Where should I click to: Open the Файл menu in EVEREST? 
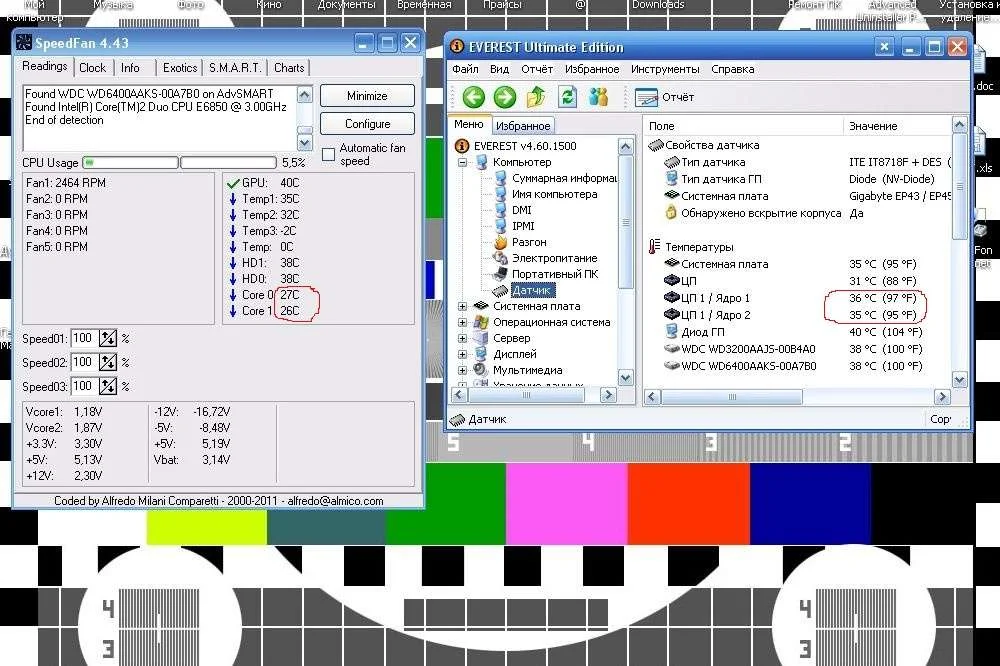pos(465,69)
